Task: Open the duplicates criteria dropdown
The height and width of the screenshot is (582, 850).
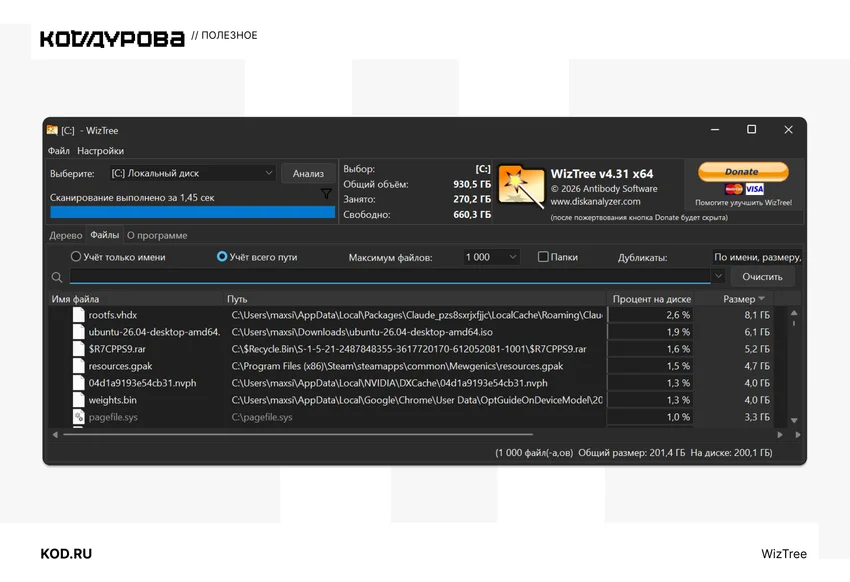Action: click(757, 257)
